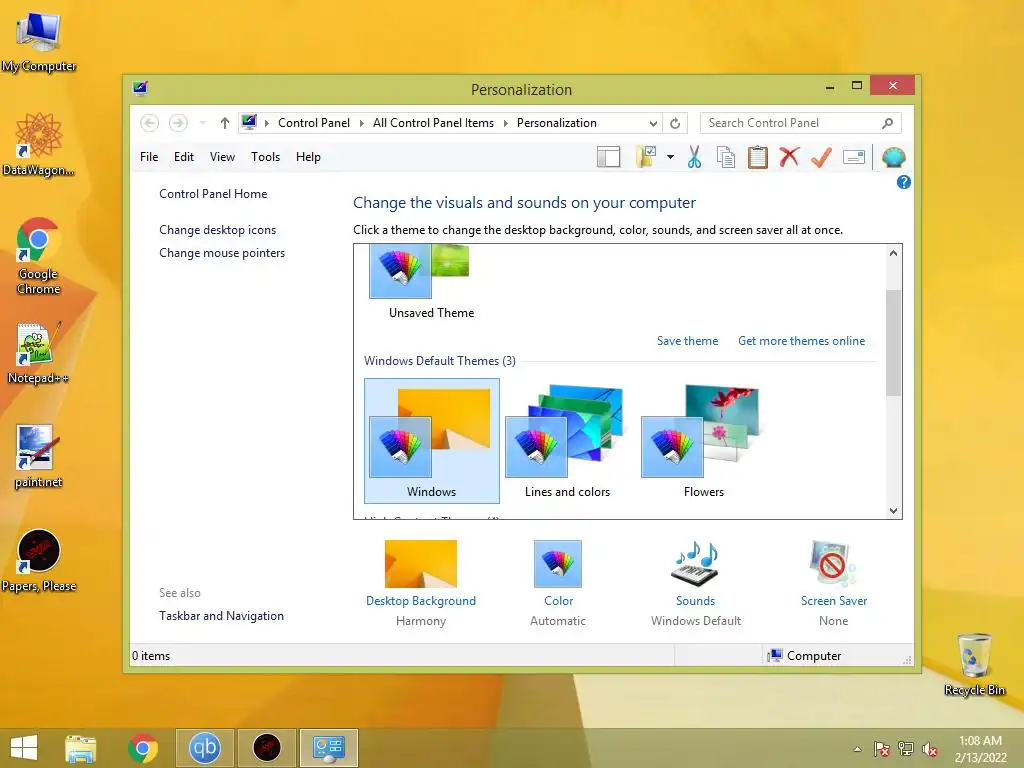
Task: Open the paint.net desktop shortcut
Action: [38, 456]
